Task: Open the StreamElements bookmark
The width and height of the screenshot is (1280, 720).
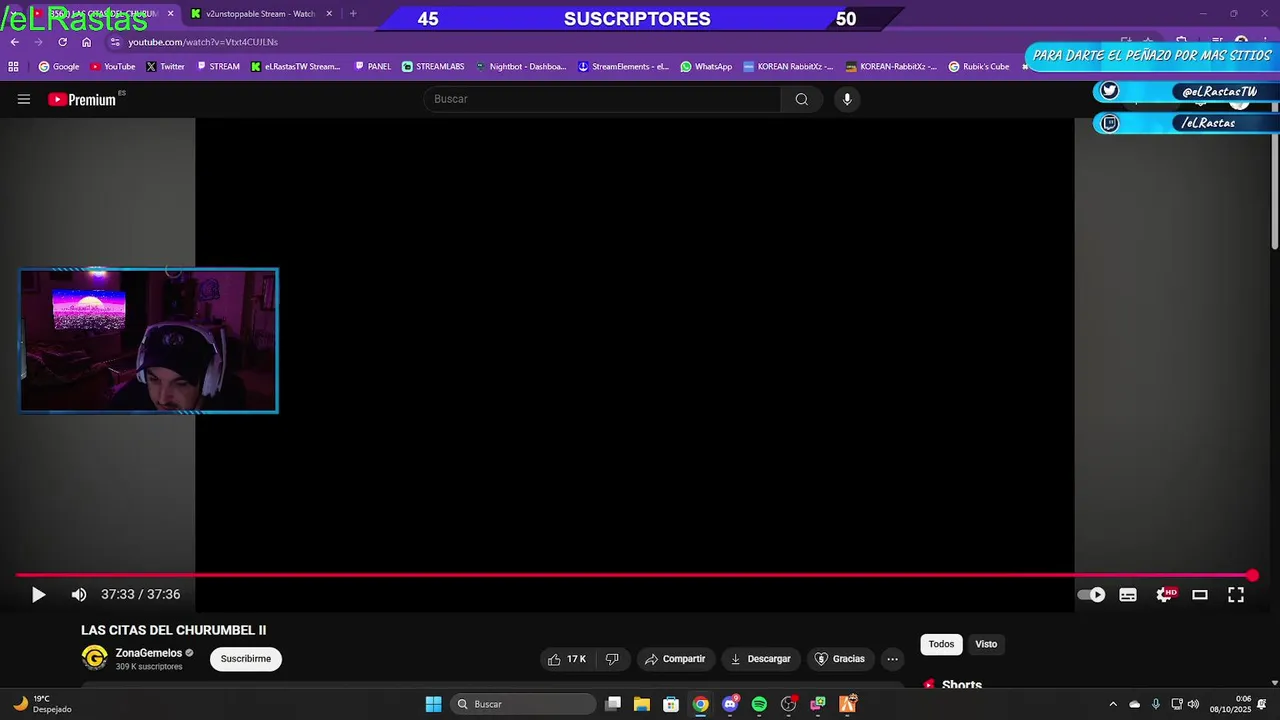Action: coord(623,67)
